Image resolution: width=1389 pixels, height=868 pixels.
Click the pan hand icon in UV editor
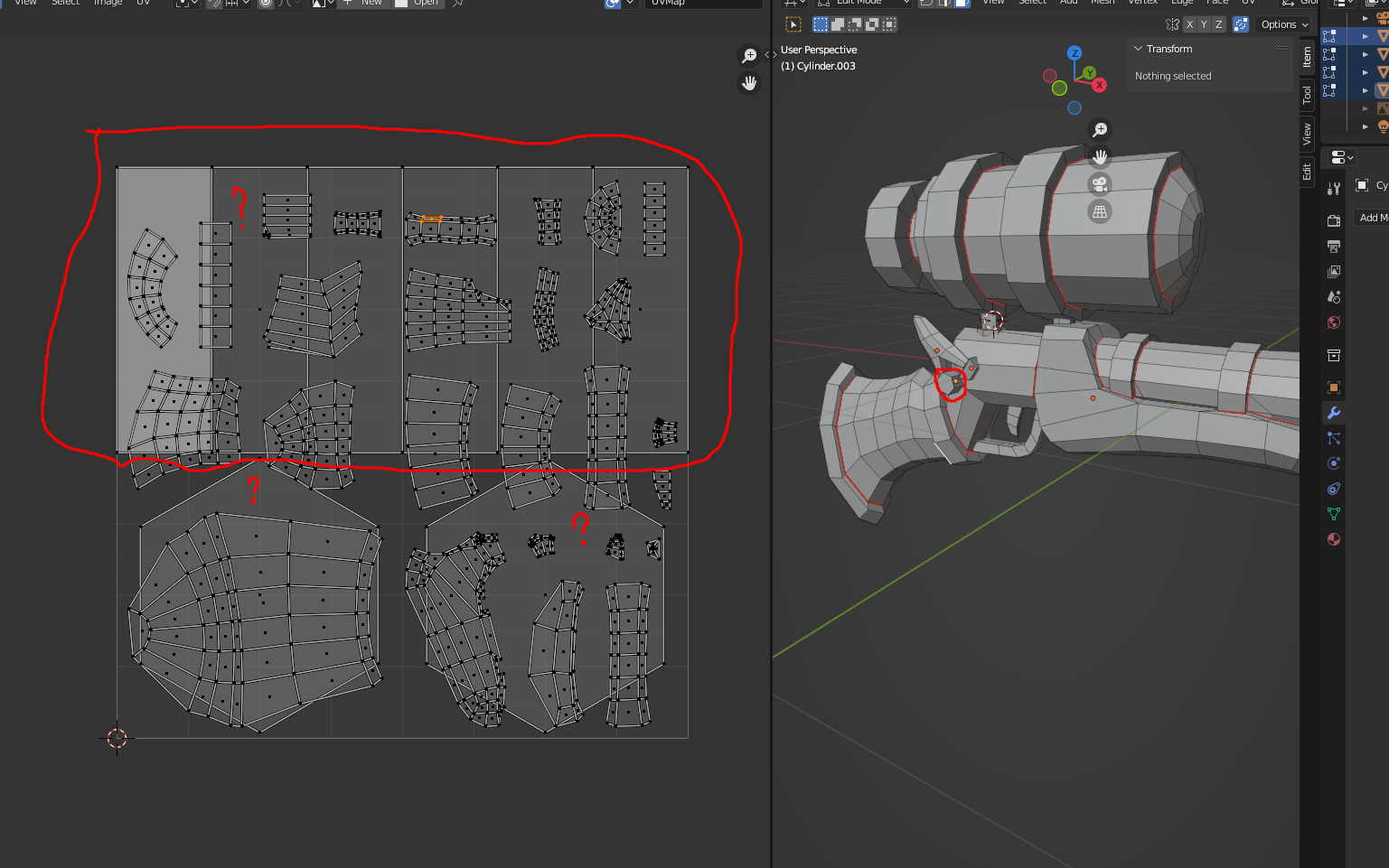click(749, 83)
